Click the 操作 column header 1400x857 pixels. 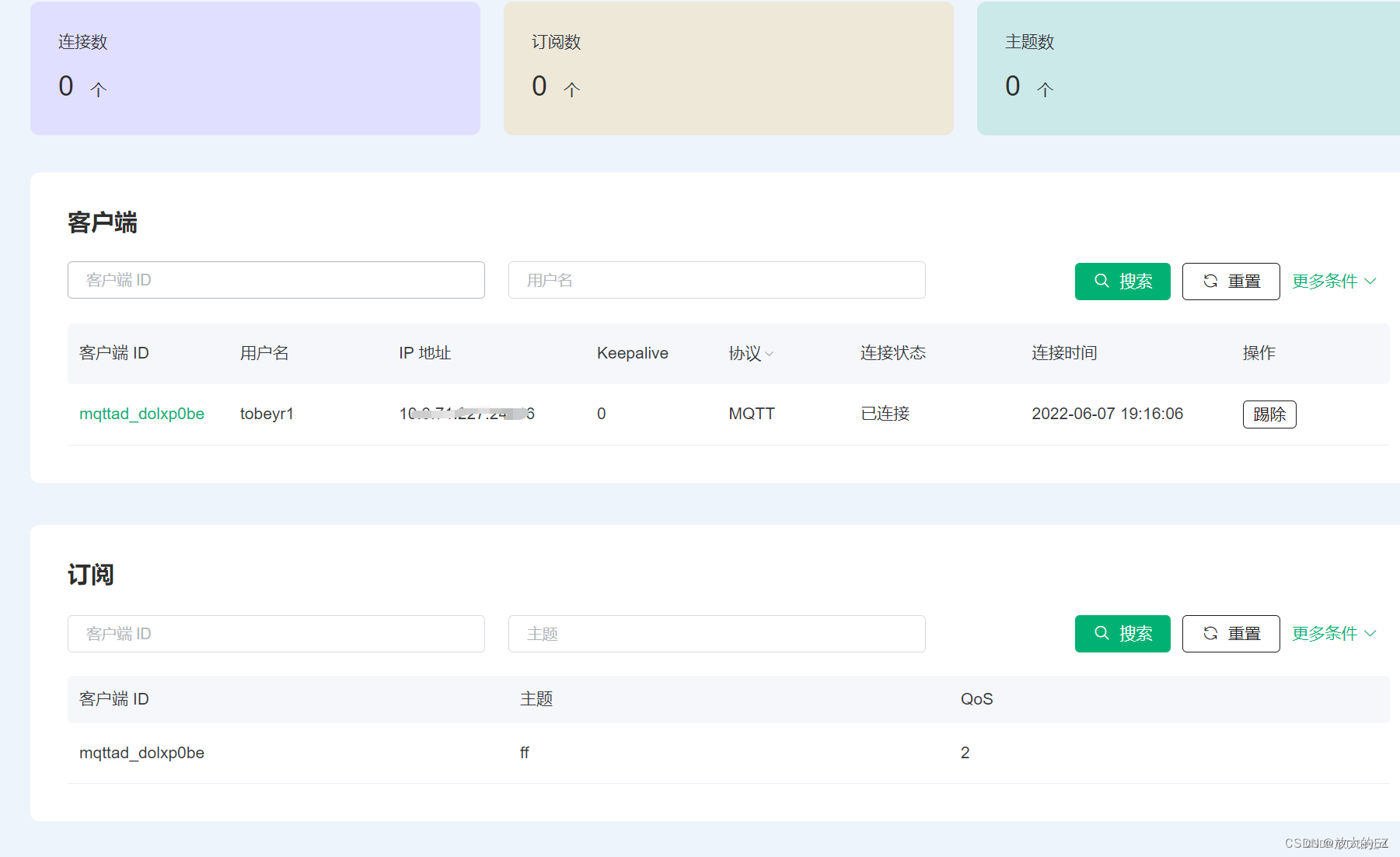pos(1259,353)
